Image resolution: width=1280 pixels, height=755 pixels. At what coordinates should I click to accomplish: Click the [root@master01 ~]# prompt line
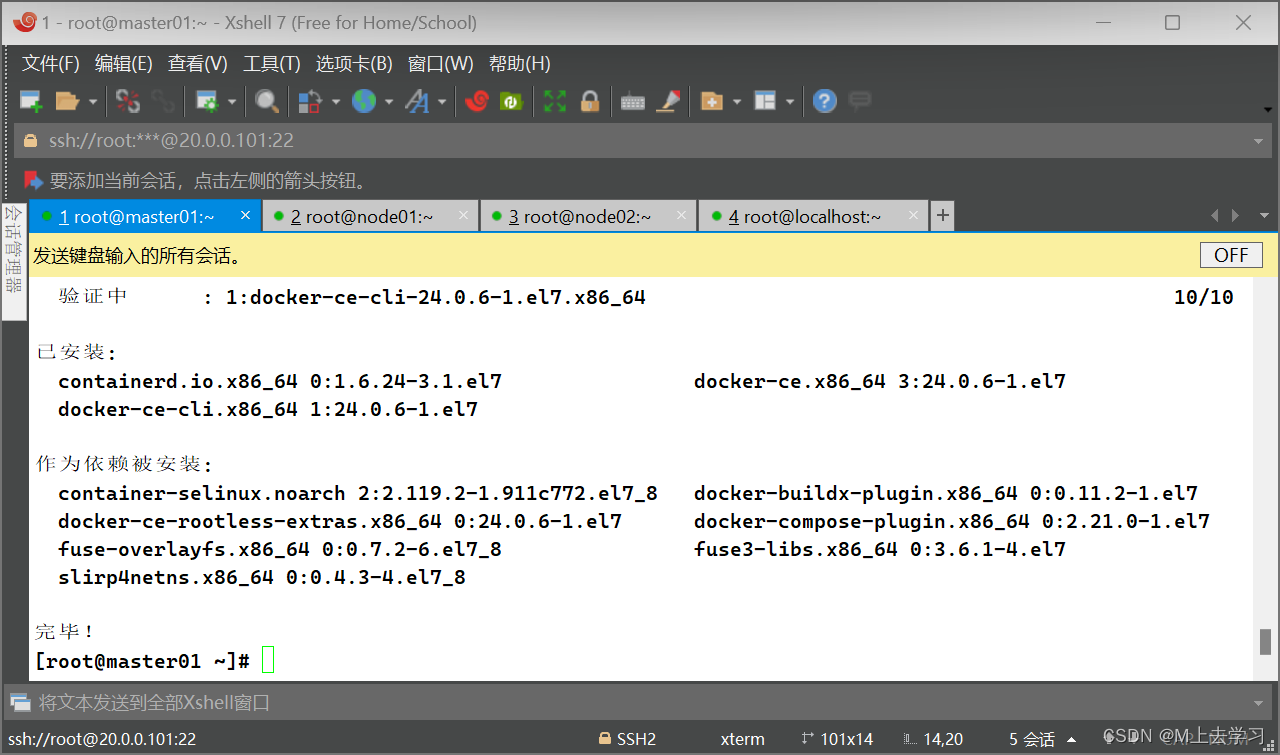coord(142,661)
